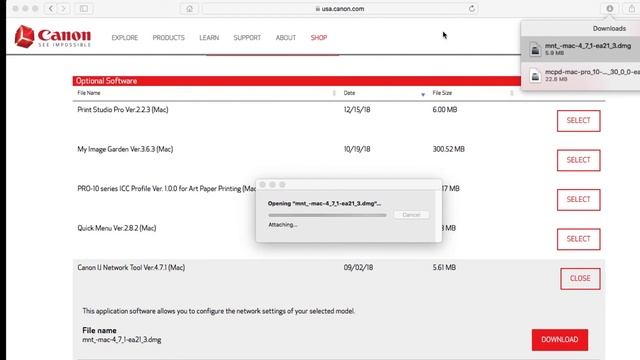The height and width of the screenshot is (360, 640).
Task: Open the SUPPORT menu
Action: [x=247, y=38]
